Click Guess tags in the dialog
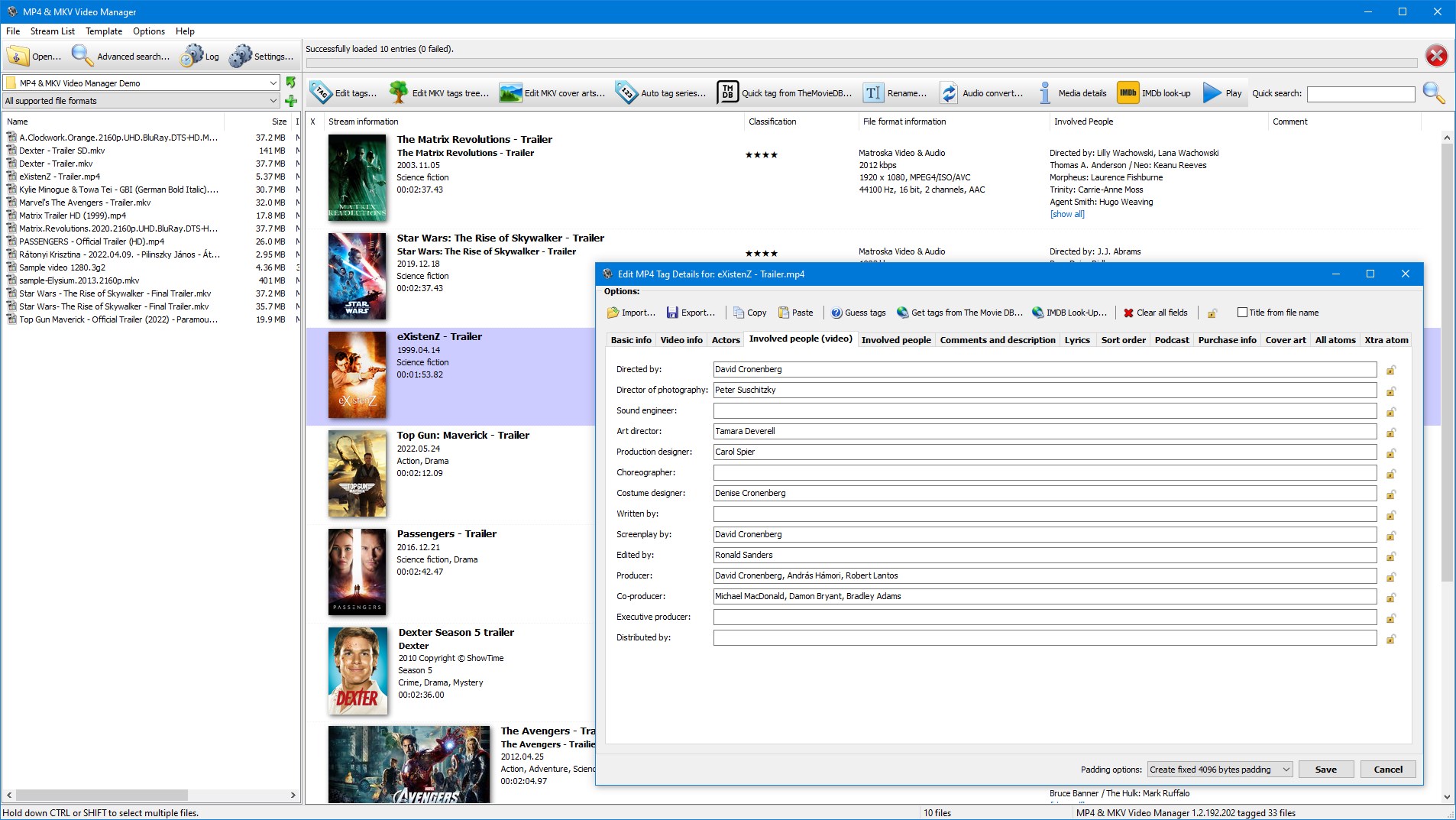 (x=858, y=313)
